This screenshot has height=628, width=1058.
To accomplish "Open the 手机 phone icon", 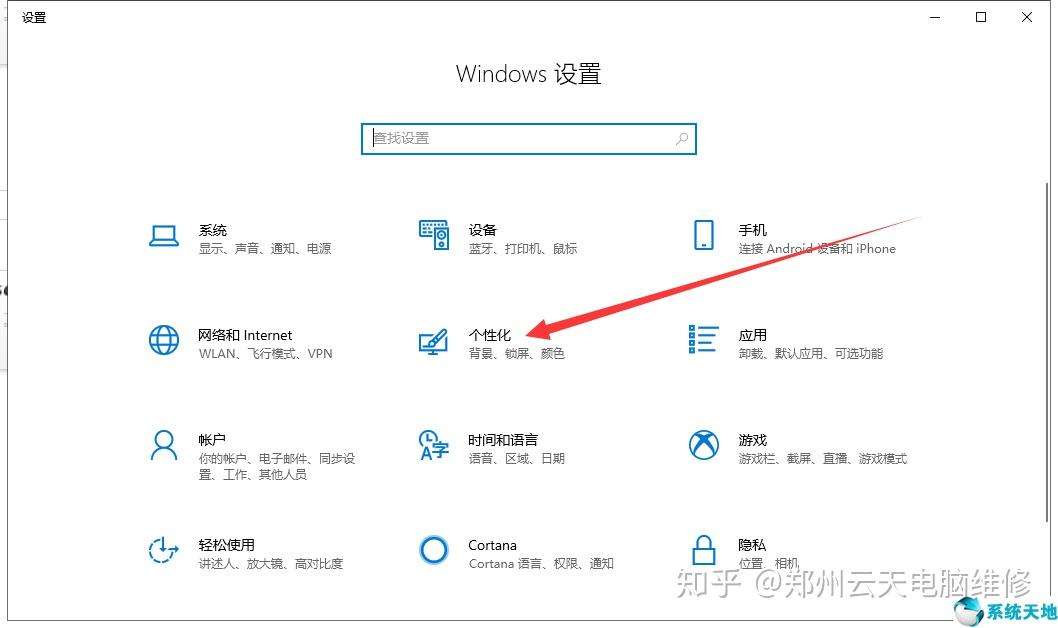I will pos(704,235).
